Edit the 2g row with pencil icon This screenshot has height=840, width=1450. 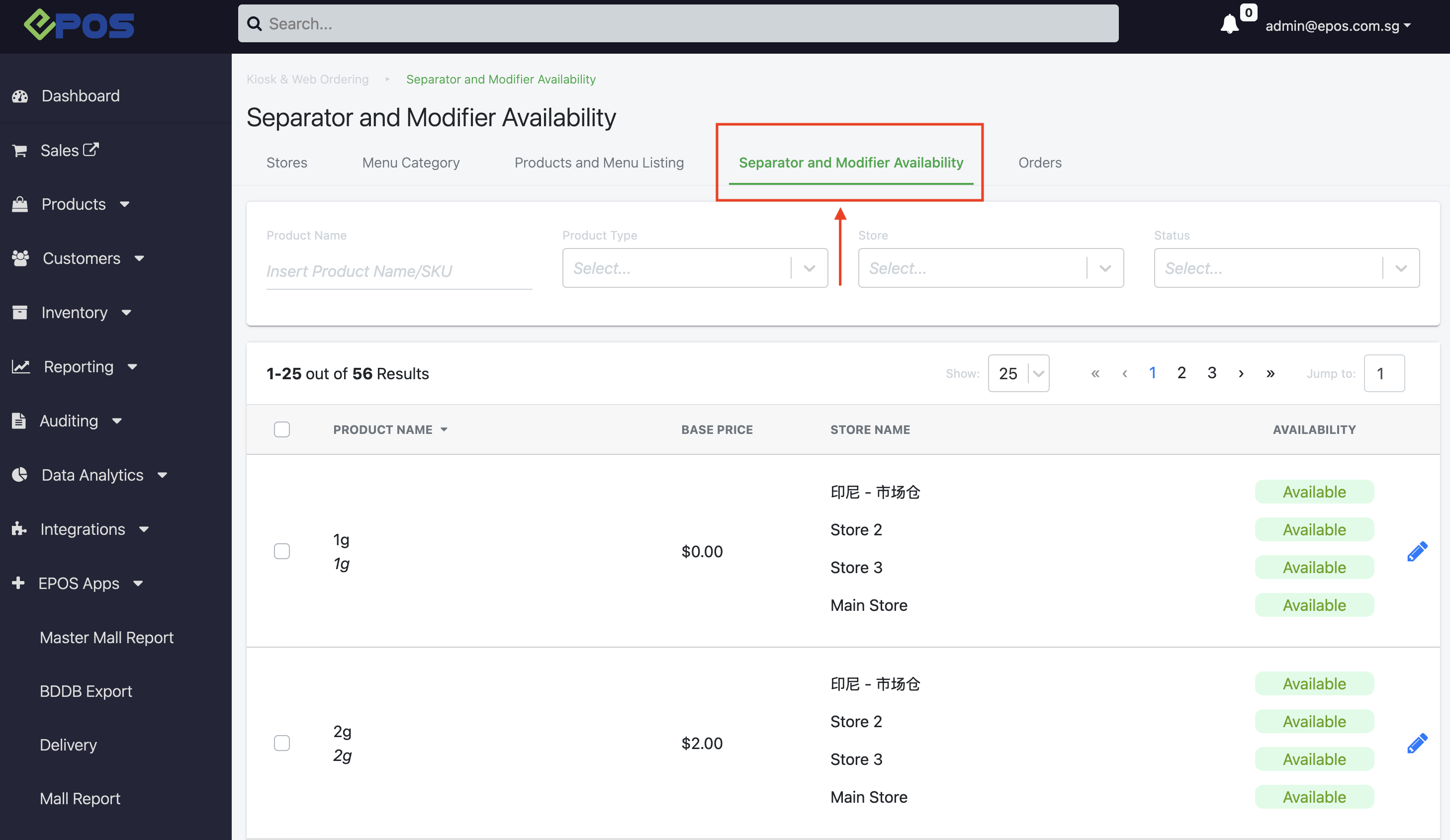[x=1417, y=744]
